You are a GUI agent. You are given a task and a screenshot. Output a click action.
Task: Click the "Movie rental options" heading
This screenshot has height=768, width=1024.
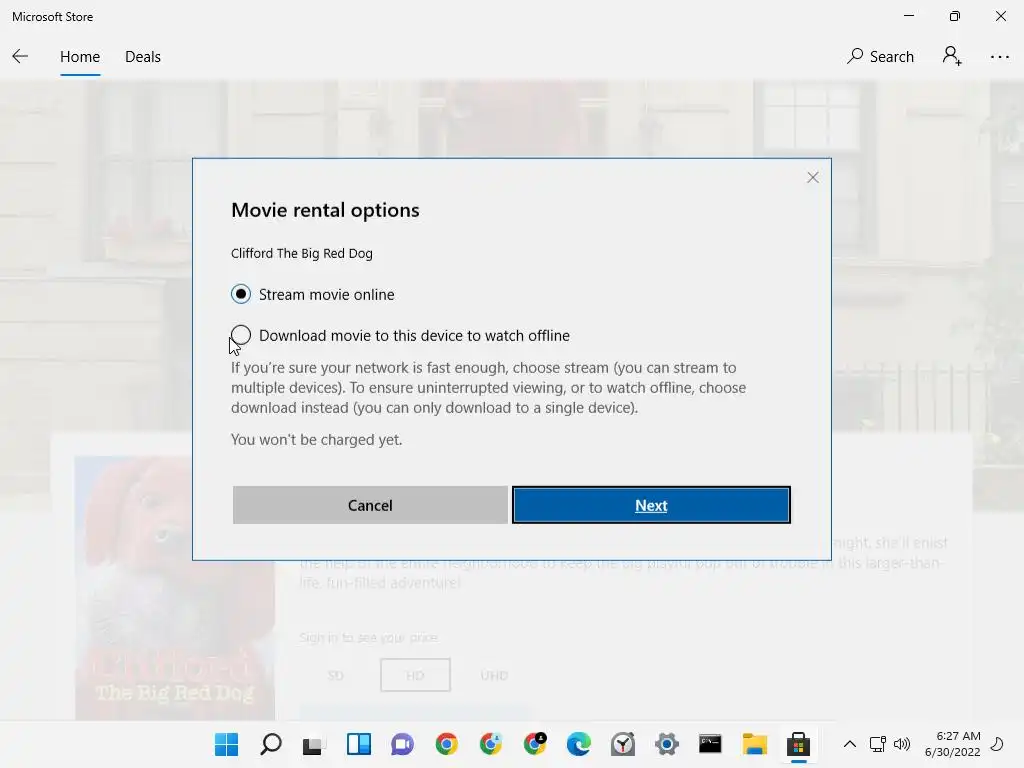click(325, 210)
